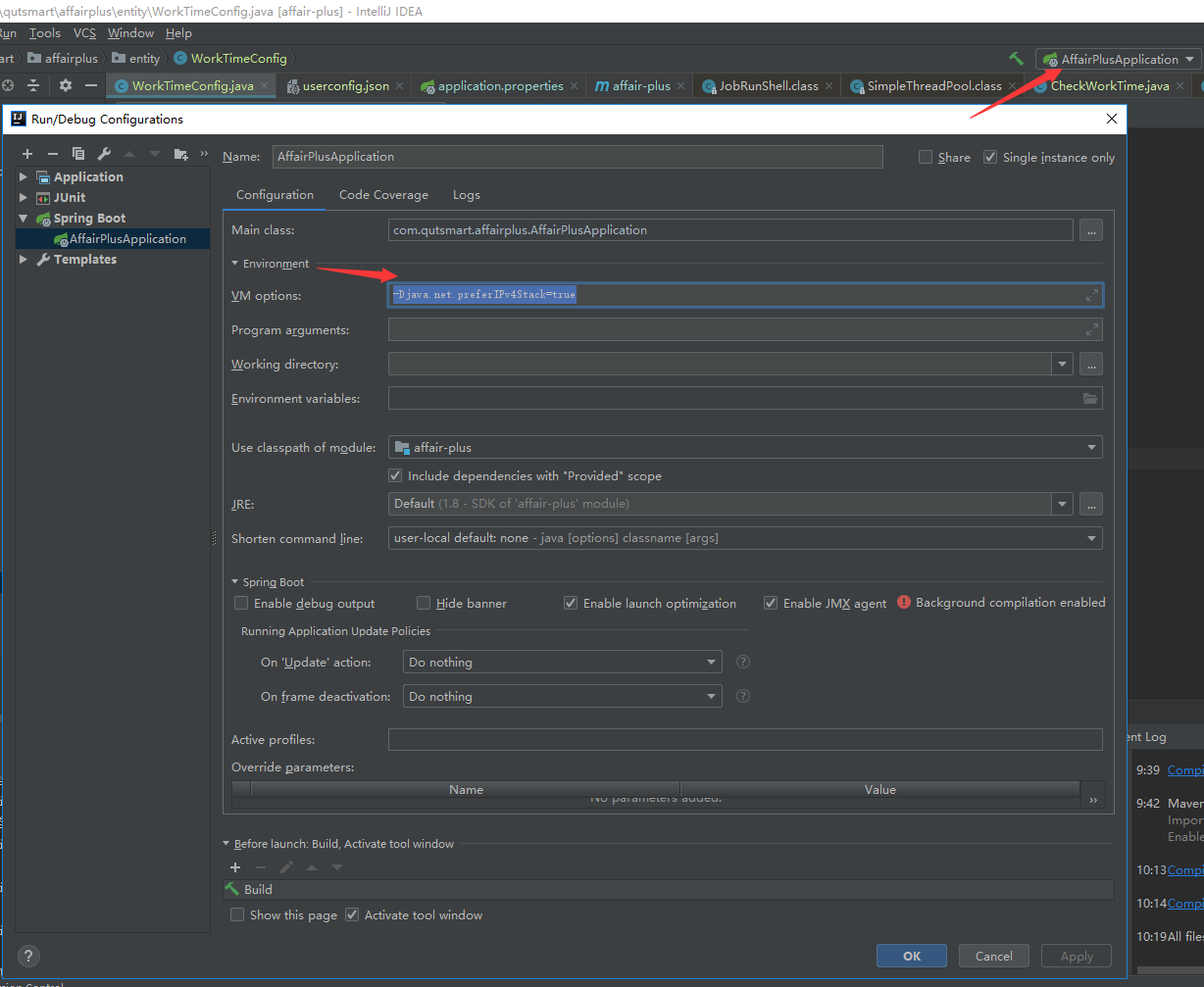
Task: Close userconfig.json editor tab
Action: coord(402,86)
